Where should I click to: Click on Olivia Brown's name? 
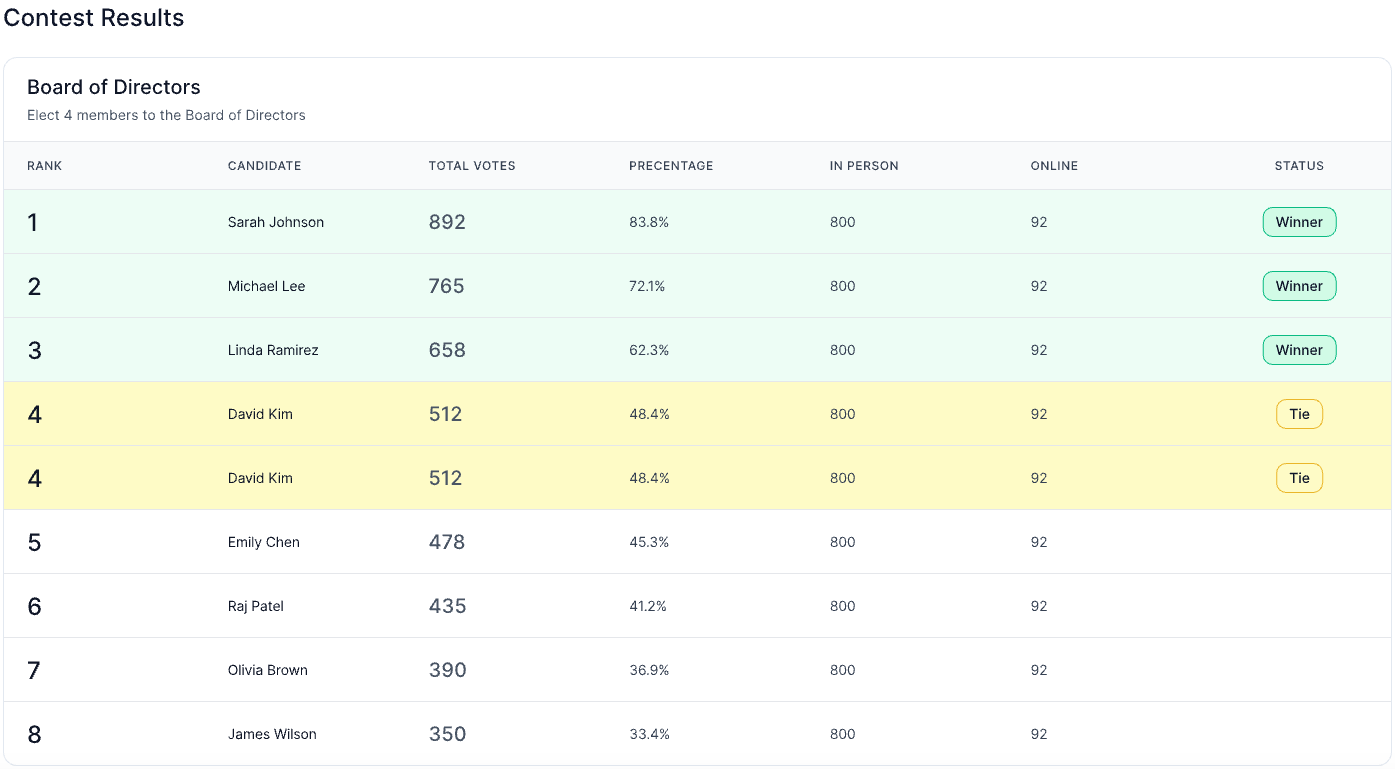pos(268,670)
